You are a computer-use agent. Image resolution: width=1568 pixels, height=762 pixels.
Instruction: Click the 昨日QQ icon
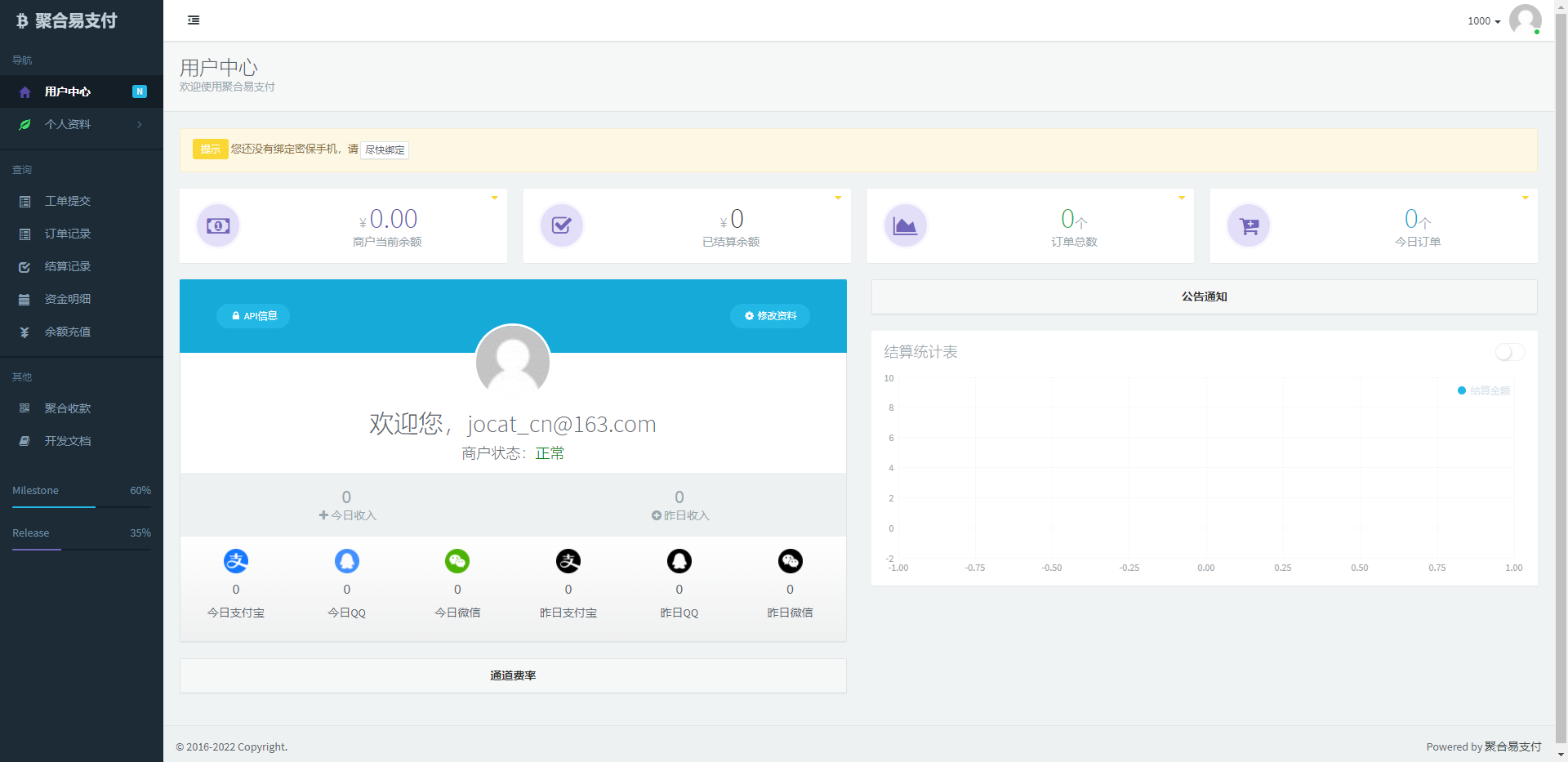[x=679, y=561]
